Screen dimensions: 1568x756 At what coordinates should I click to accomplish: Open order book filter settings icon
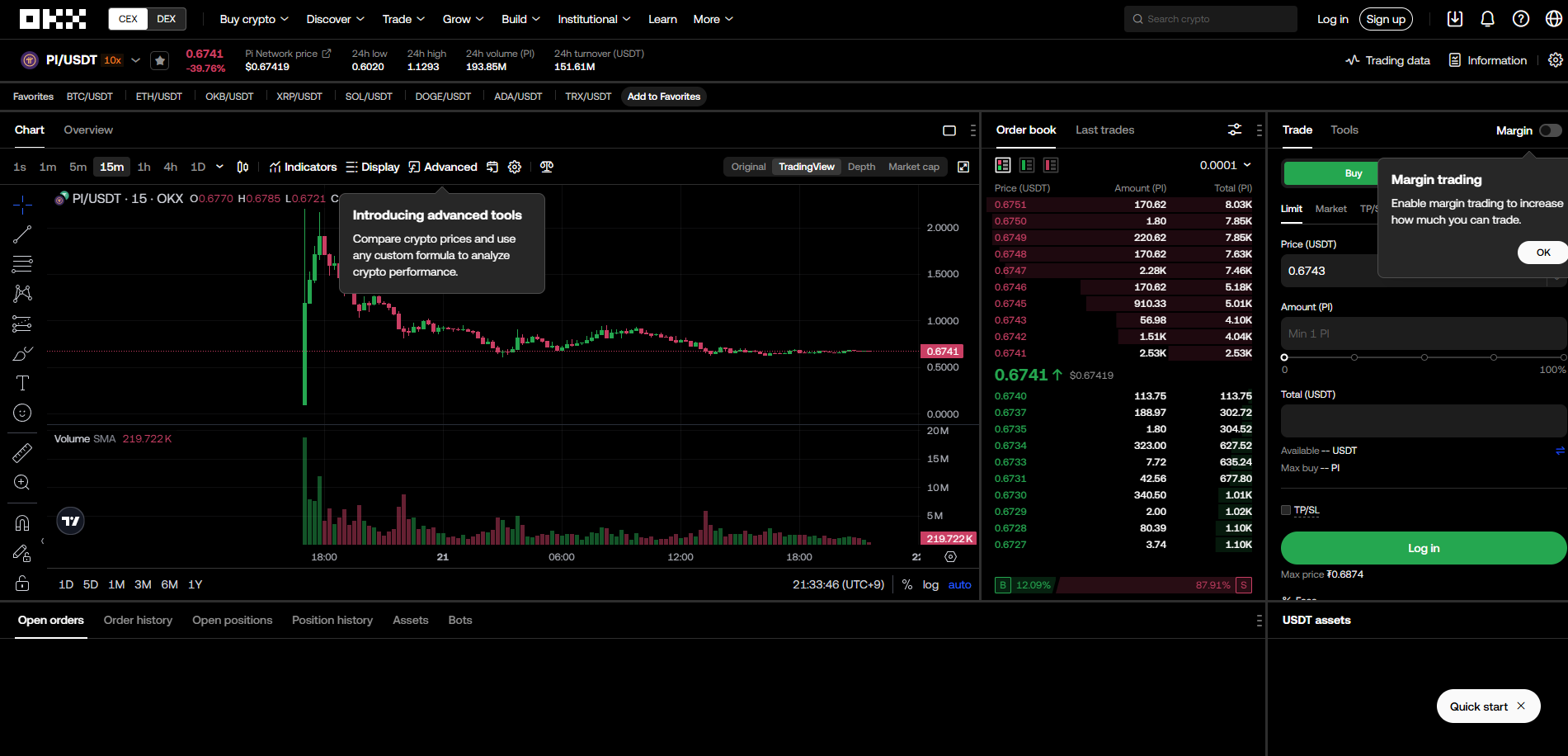tap(1235, 130)
